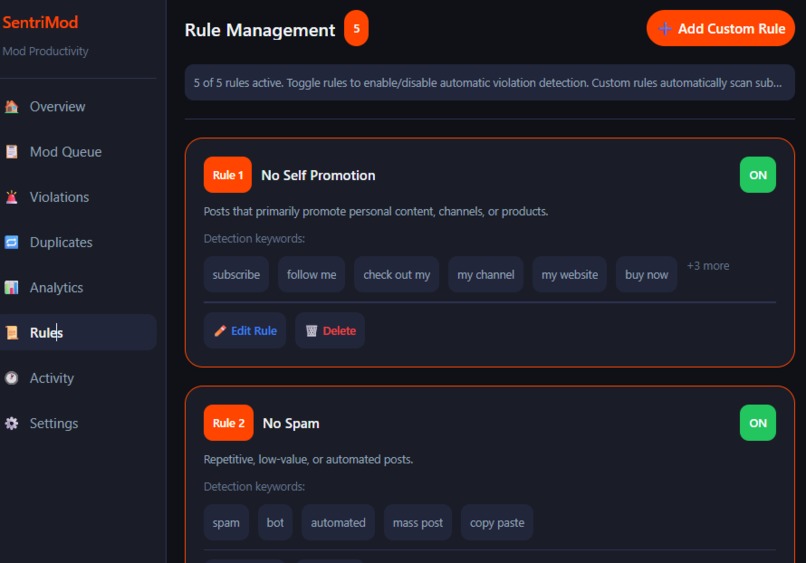Click the '5 of 5 rules active' banner
Viewport: 806px width, 563px height.
(490, 82)
